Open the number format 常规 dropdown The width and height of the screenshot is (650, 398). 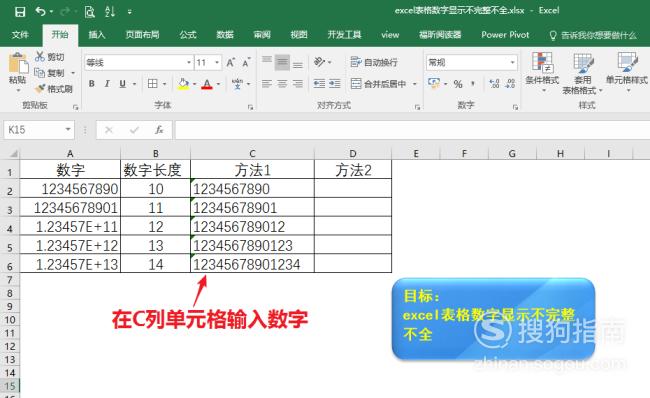(x=512, y=63)
